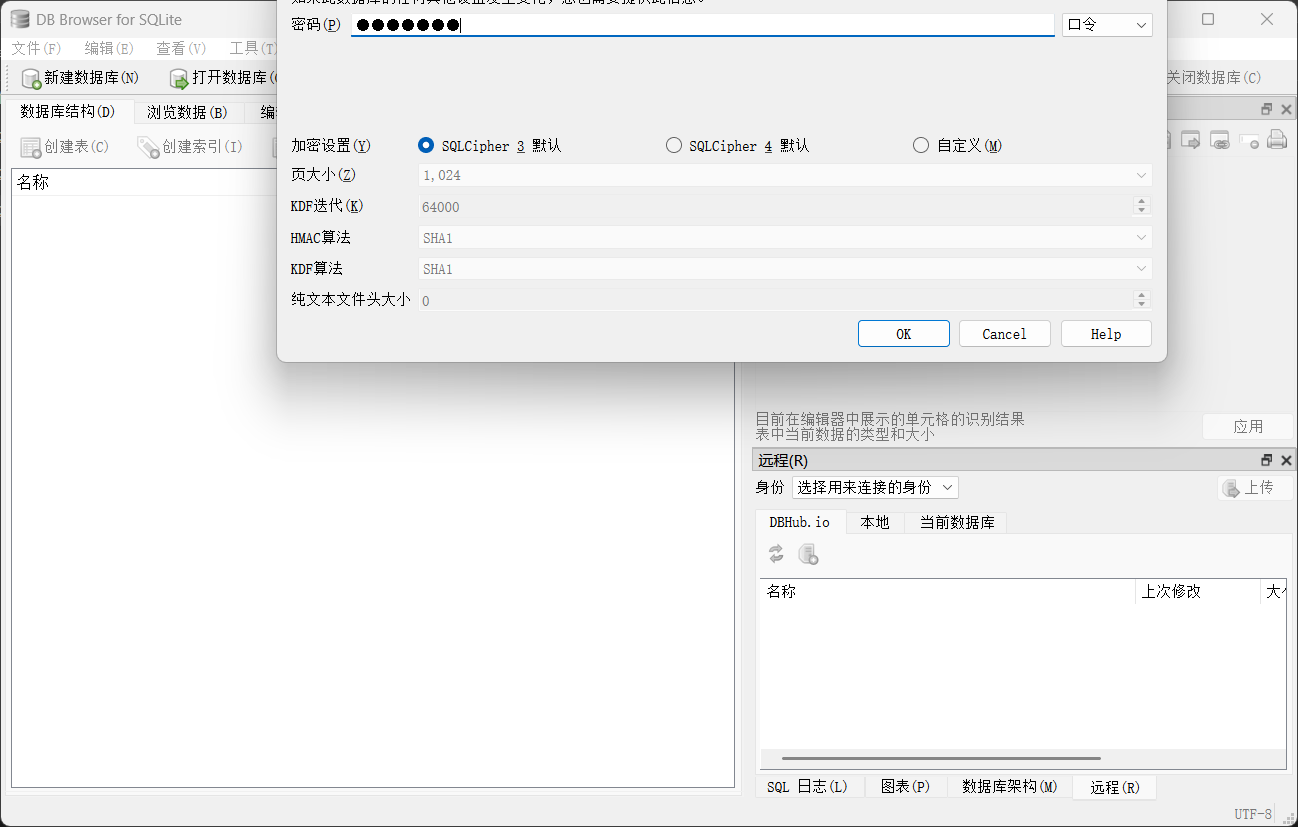Click the printer icon in cell editor panel
1298x827 pixels.
1277,141
